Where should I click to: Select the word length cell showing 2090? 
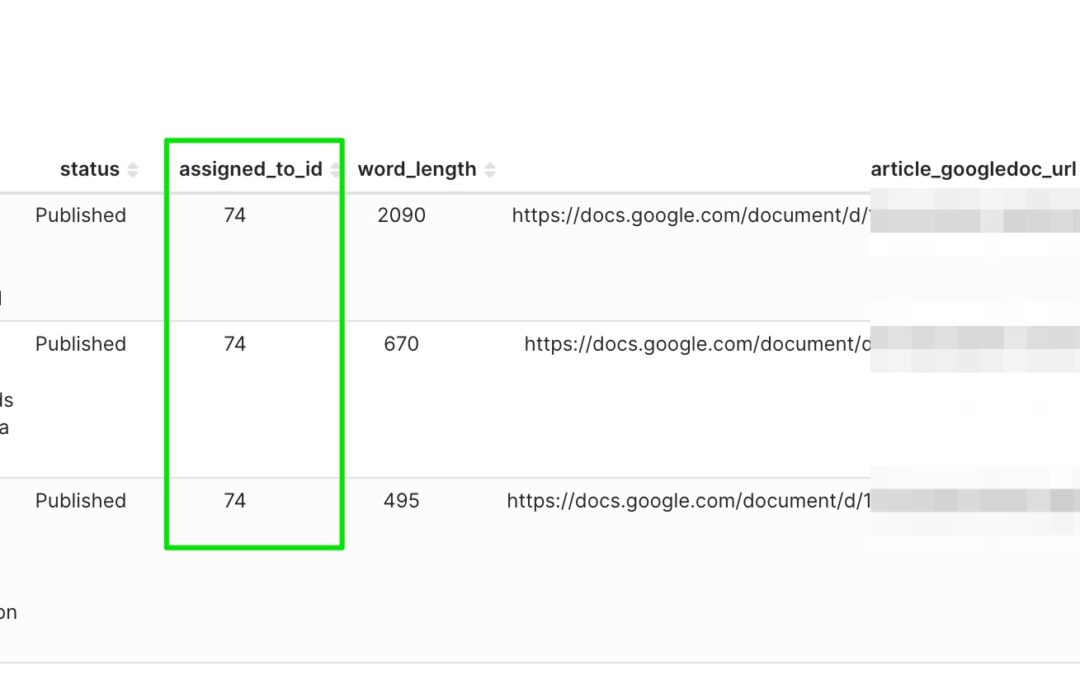click(x=401, y=215)
